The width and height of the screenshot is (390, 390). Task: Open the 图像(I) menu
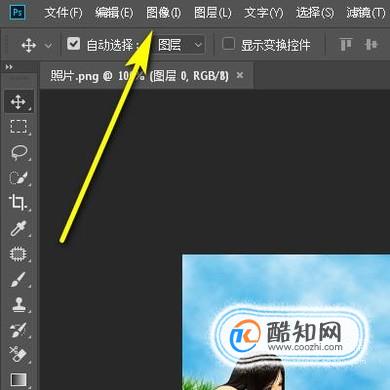pyautogui.click(x=163, y=13)
